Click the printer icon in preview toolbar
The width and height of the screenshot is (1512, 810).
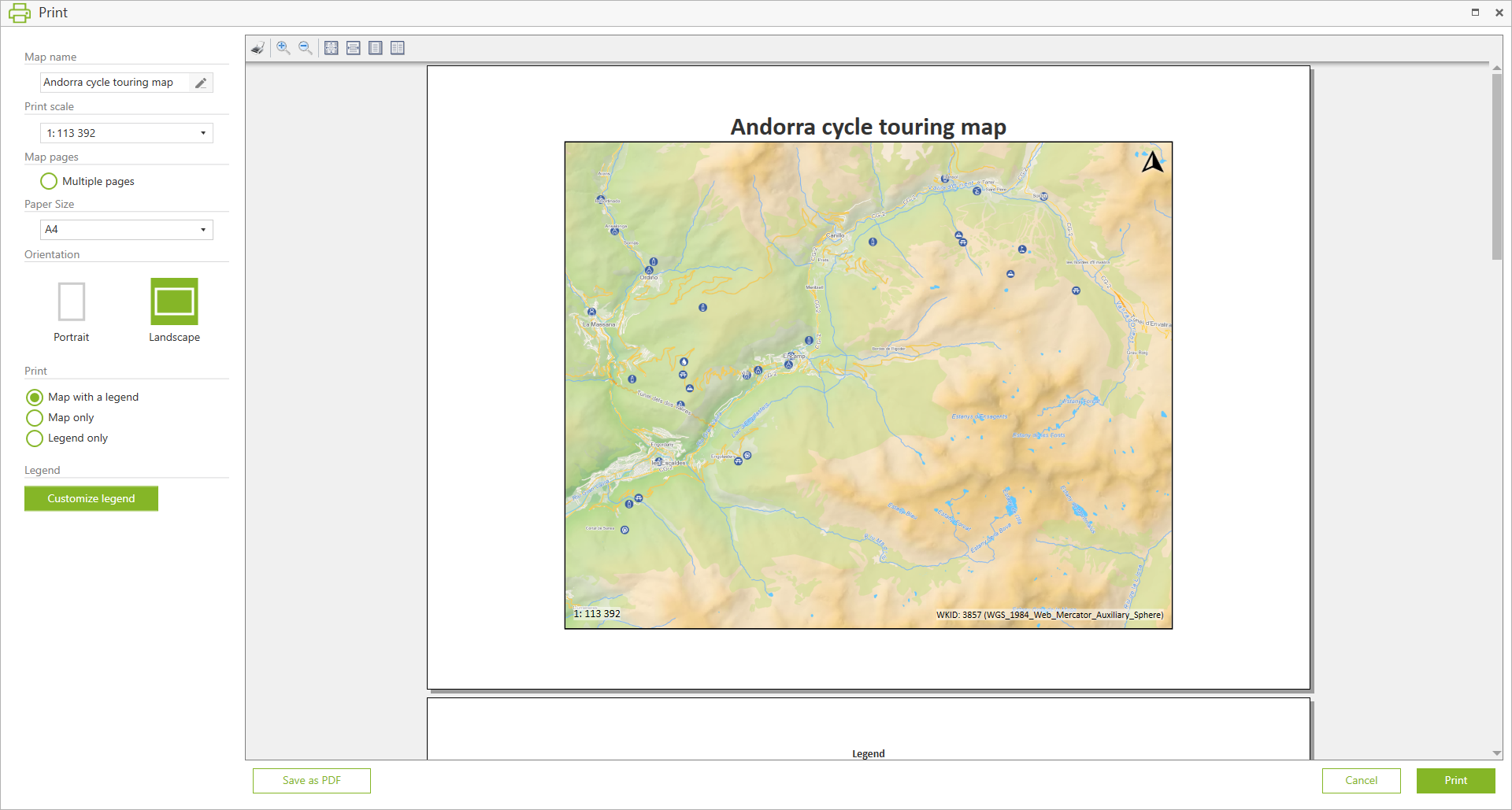(258, 48)
